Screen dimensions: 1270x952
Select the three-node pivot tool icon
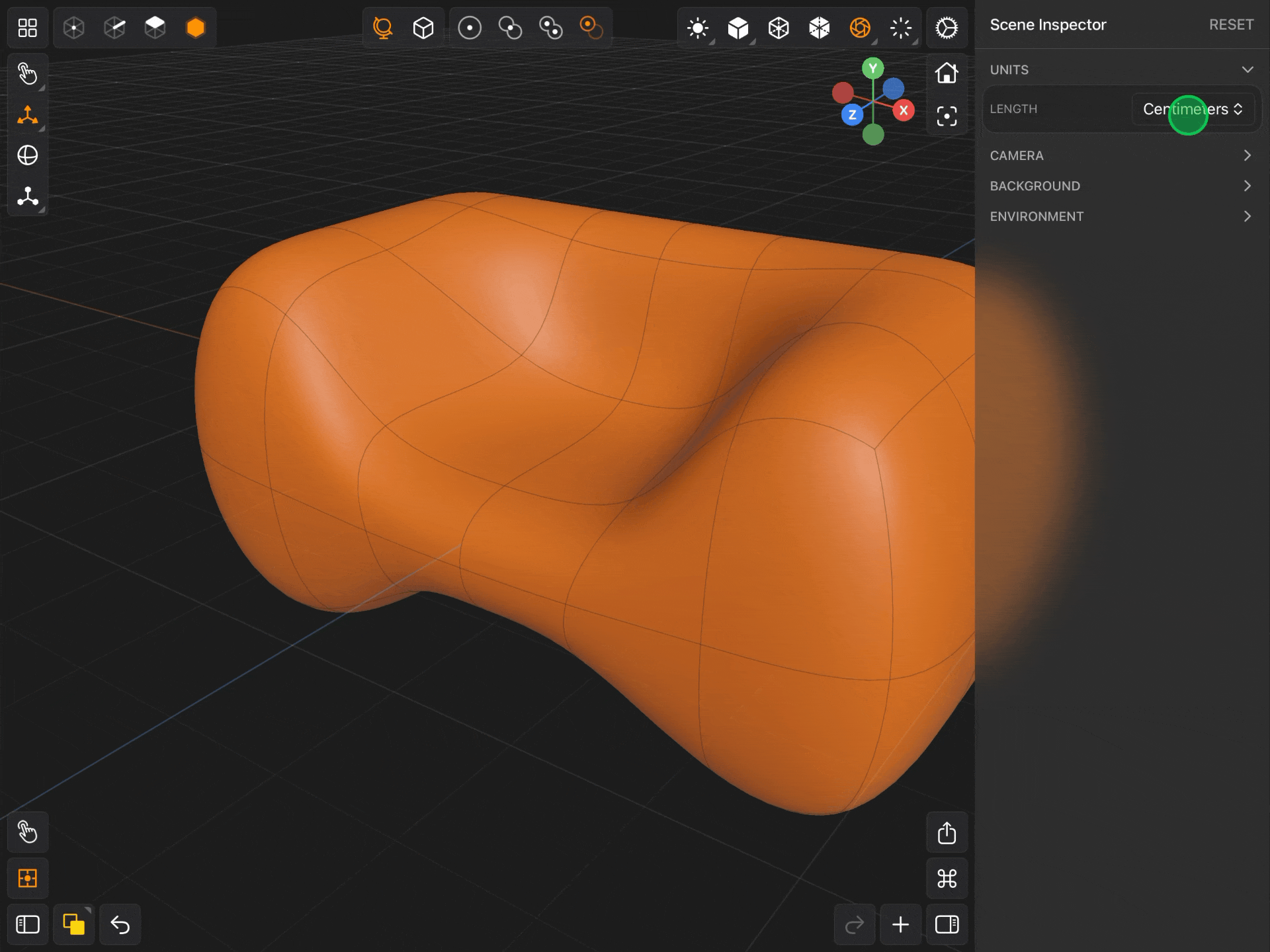pos(27,196)
